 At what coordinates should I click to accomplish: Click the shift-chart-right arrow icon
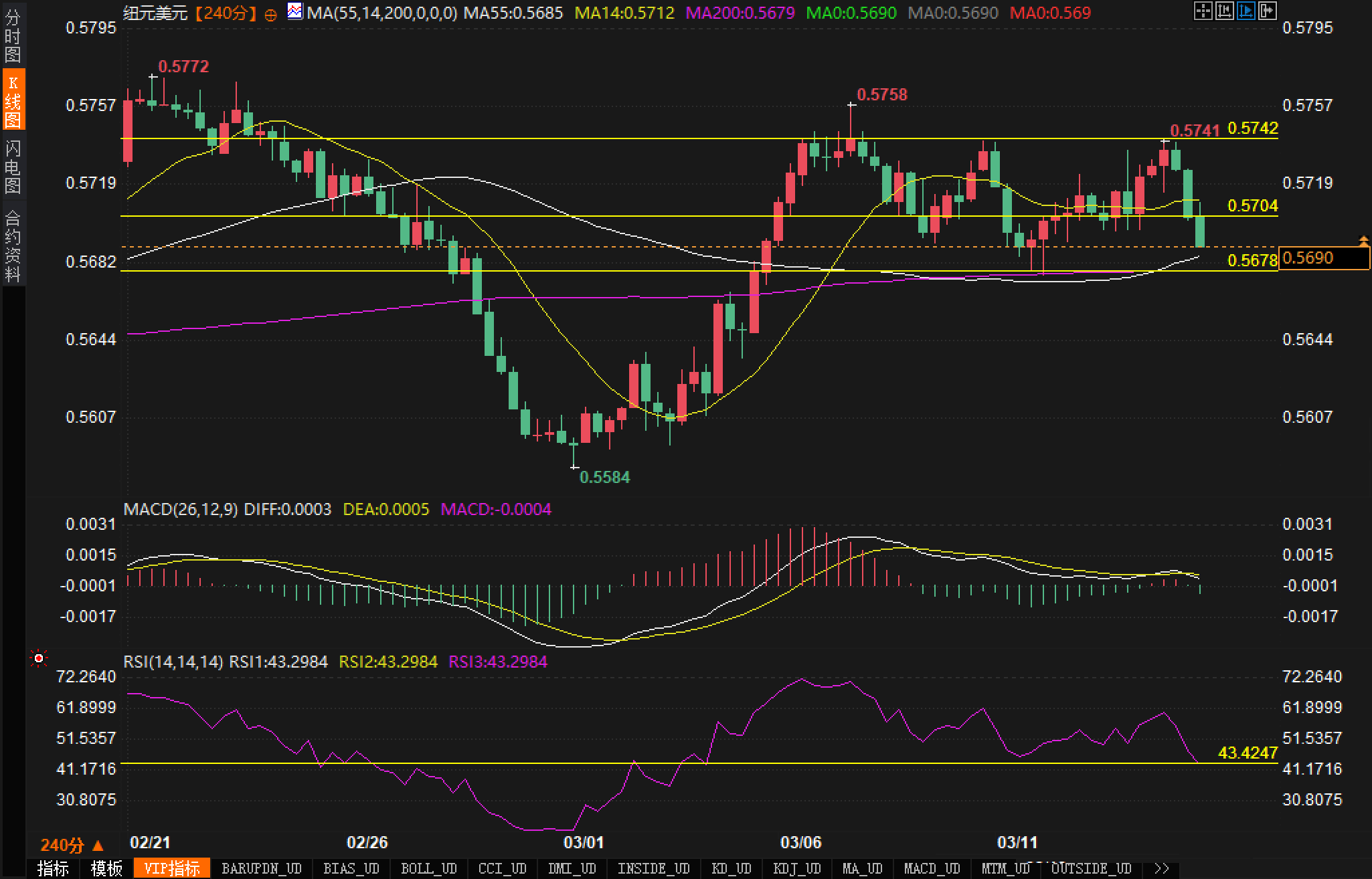(x=1267, y=11)
